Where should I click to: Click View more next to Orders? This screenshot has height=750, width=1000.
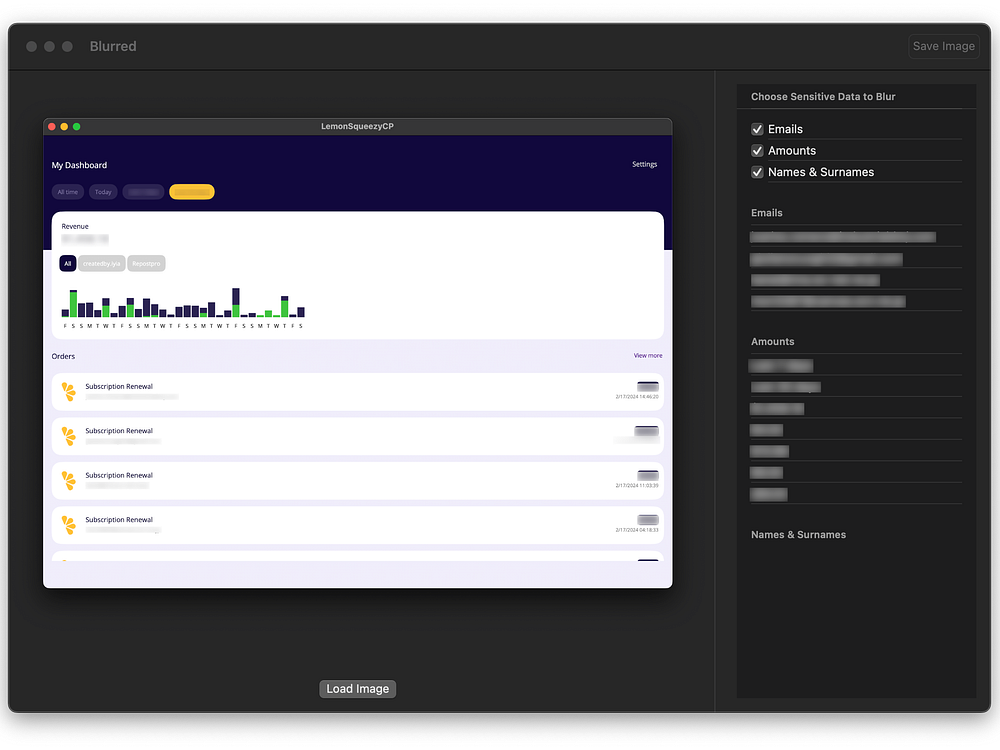pos(648,356)
